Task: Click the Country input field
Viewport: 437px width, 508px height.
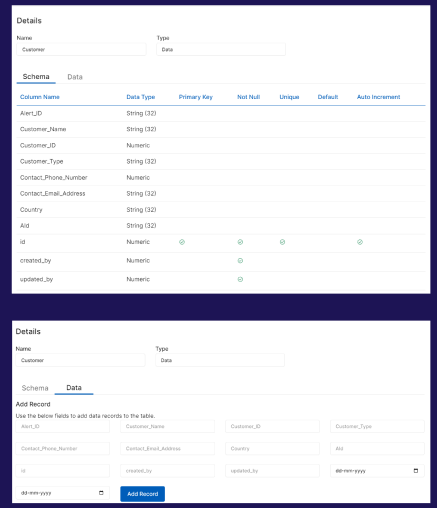Action: click(272, 449)
